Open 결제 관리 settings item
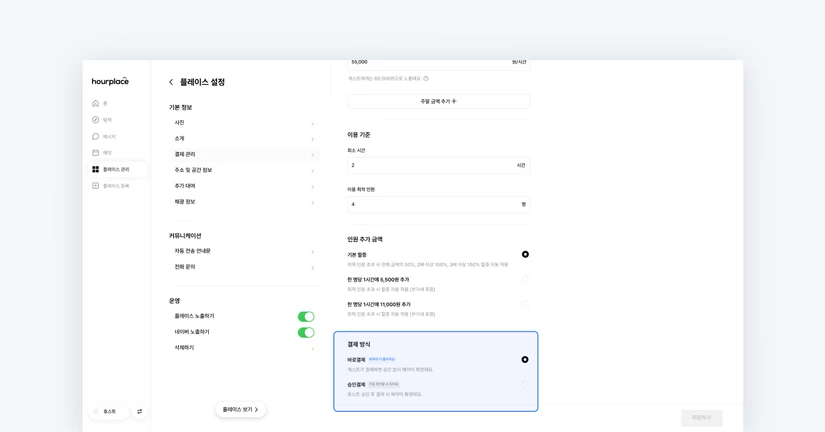The image size is (825, 432). point(244,154)
